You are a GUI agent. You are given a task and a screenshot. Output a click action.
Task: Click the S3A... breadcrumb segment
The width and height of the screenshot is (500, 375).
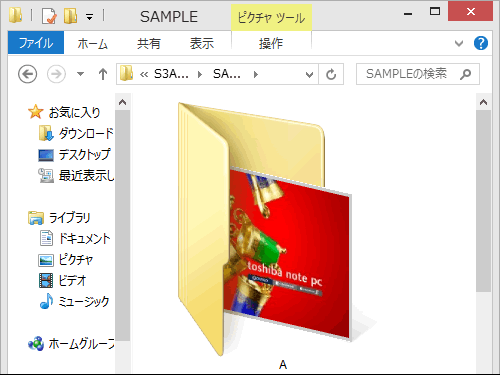[x=171, y=74]
